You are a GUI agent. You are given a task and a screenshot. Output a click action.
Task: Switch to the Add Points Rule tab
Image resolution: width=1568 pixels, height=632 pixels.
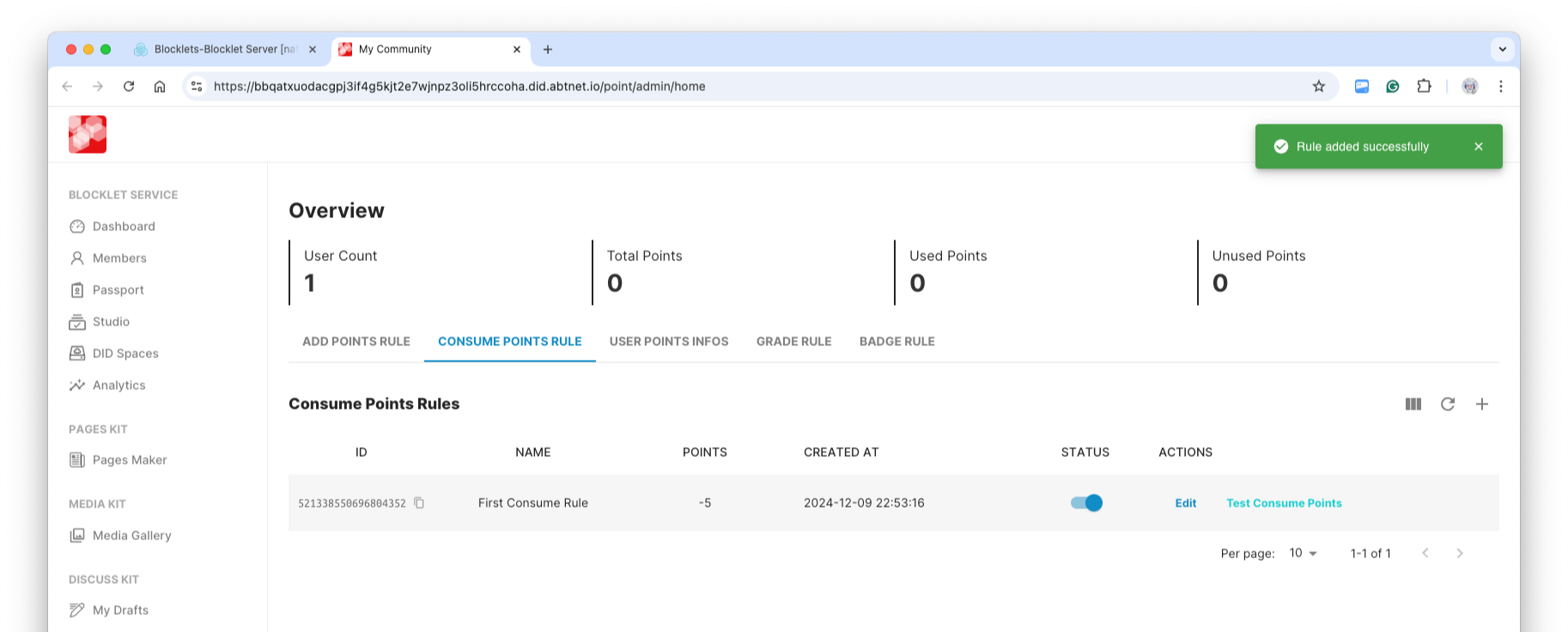356,342
